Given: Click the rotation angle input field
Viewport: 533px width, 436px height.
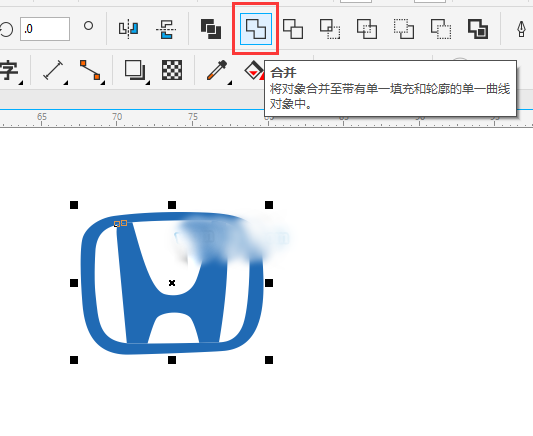Looking at the screenshot, I should coord(45,29).
